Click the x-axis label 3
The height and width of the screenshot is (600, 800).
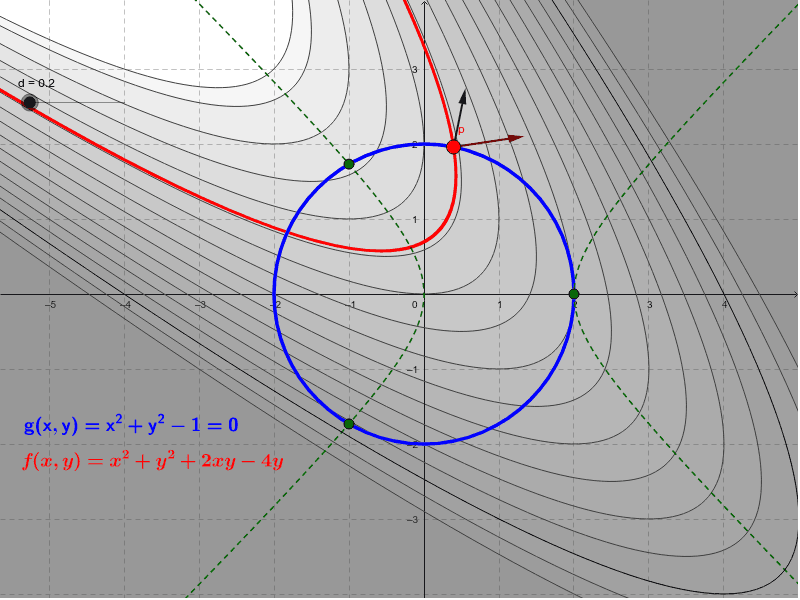pyautogui.click(x=649, y=305)
